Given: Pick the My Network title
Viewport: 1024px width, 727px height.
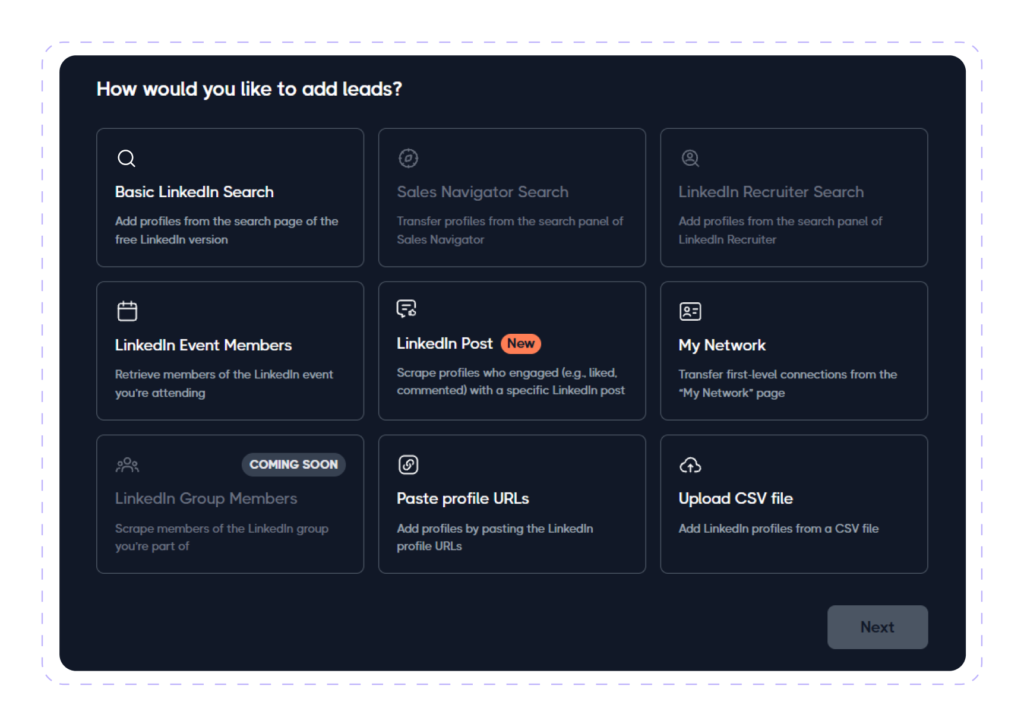Looking at the screenshot, I should pyautogui.click(x=722, y=345).
